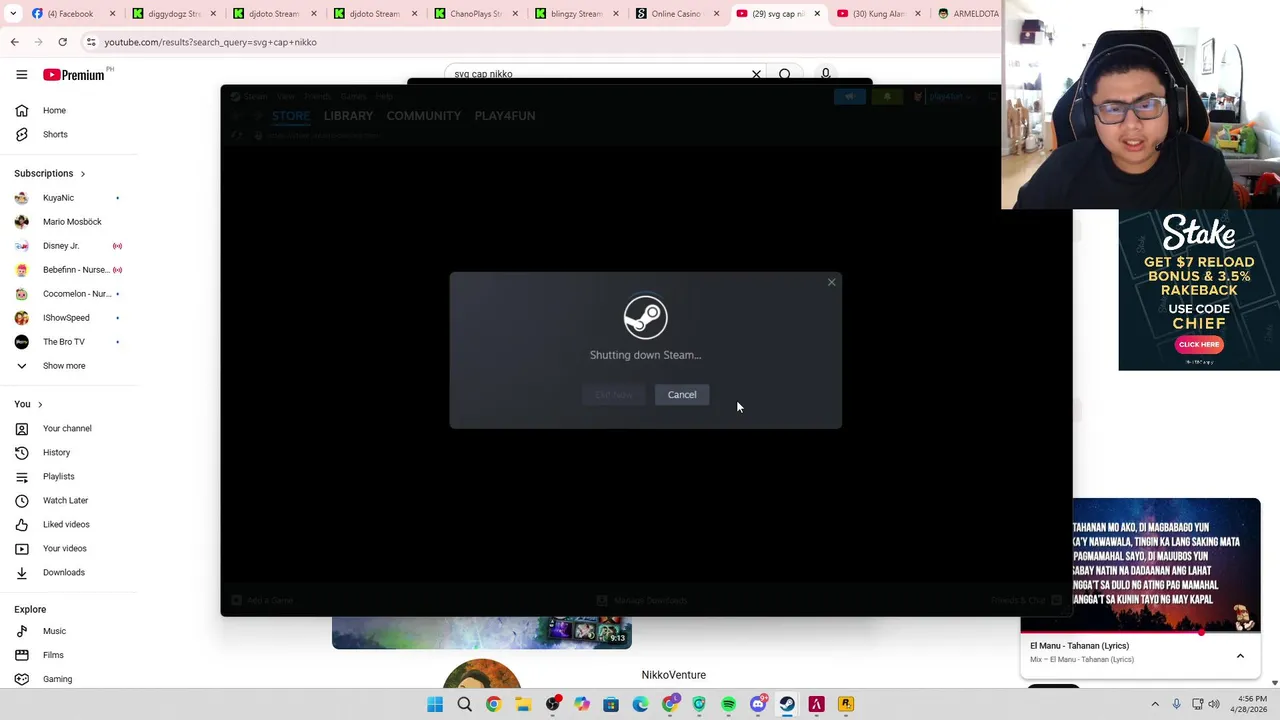Viewport: 1280px width, 720px height.
Task: Switch to the ChanoPlays tab
Action: 475,14
